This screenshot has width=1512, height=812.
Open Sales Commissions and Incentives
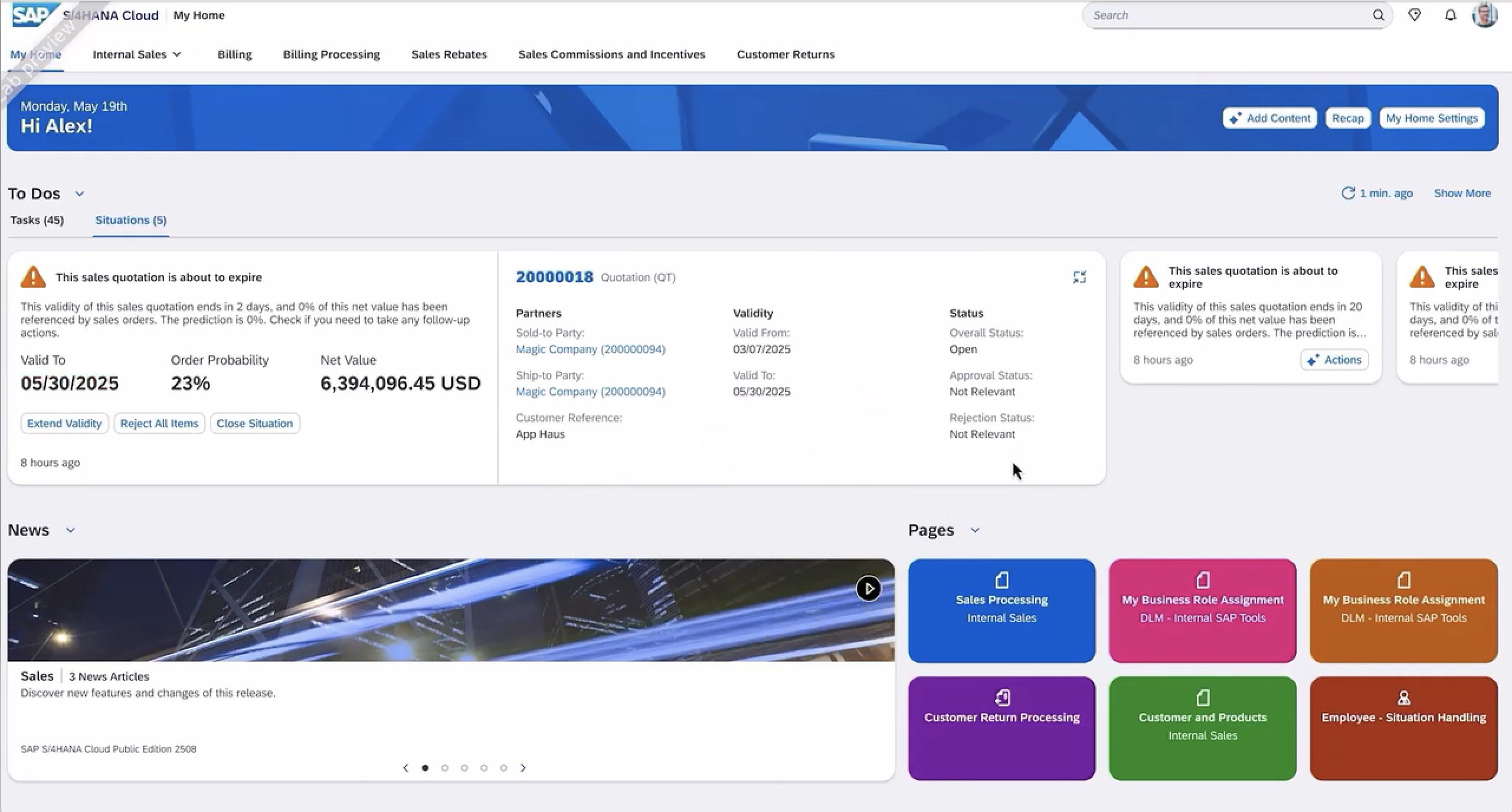coord(611,54)
